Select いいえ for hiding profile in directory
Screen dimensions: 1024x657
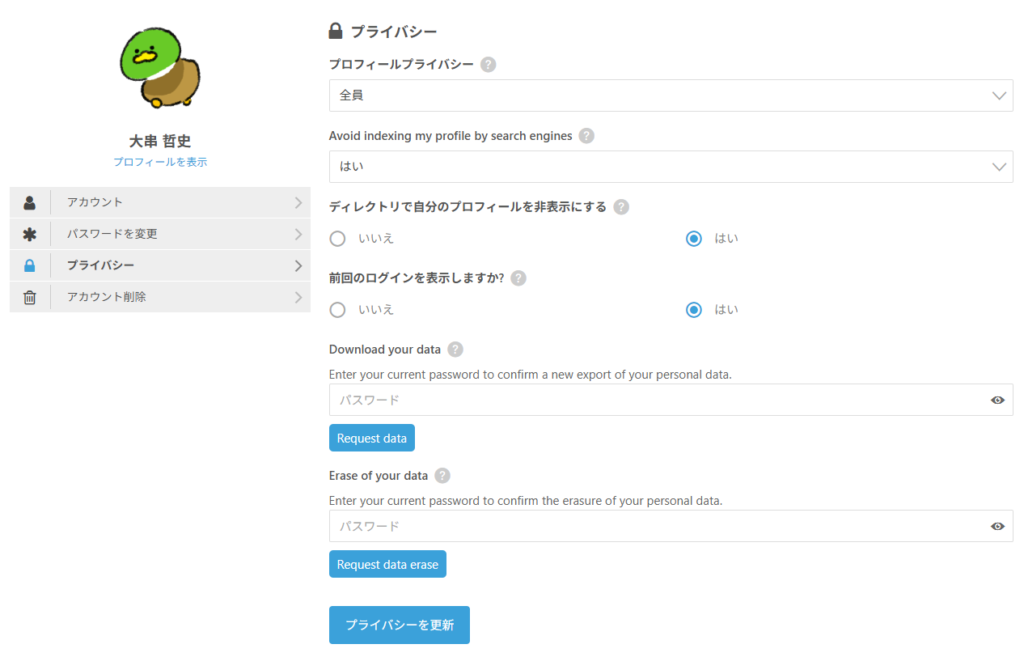point(338,239)
